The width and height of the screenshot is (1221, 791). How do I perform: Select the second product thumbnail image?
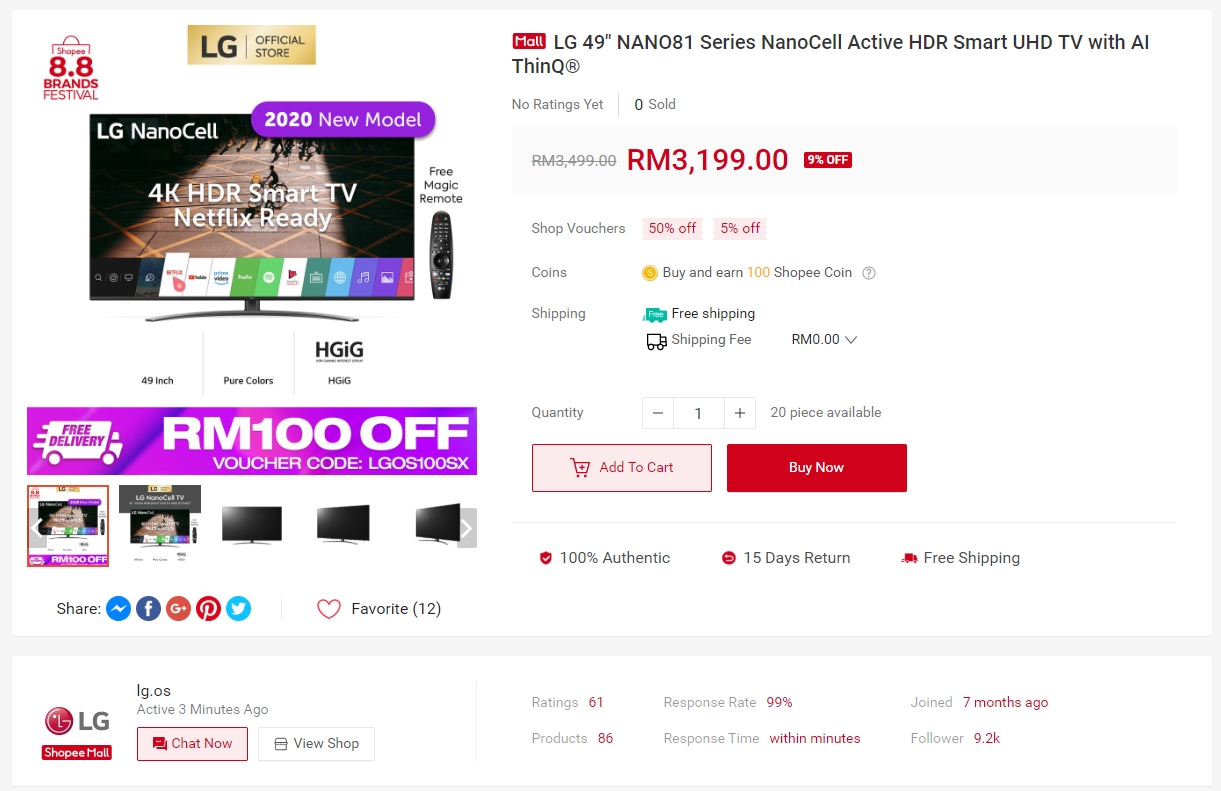[160, 526]
